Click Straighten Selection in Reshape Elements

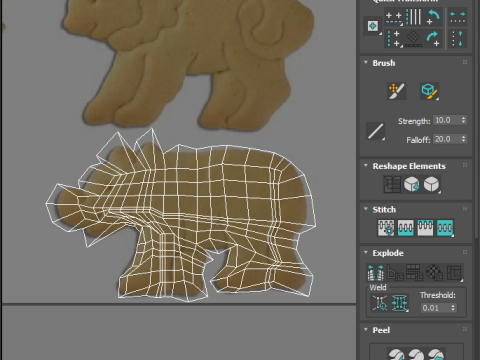tap(392, 184)
